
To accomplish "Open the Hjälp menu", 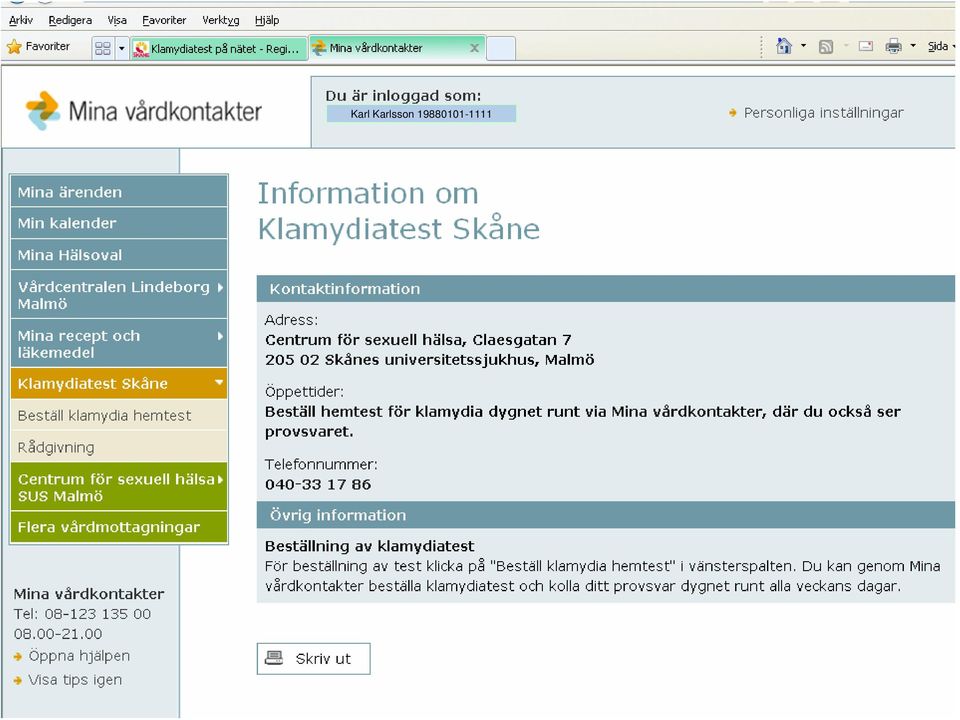I will (x=267, y=20).
